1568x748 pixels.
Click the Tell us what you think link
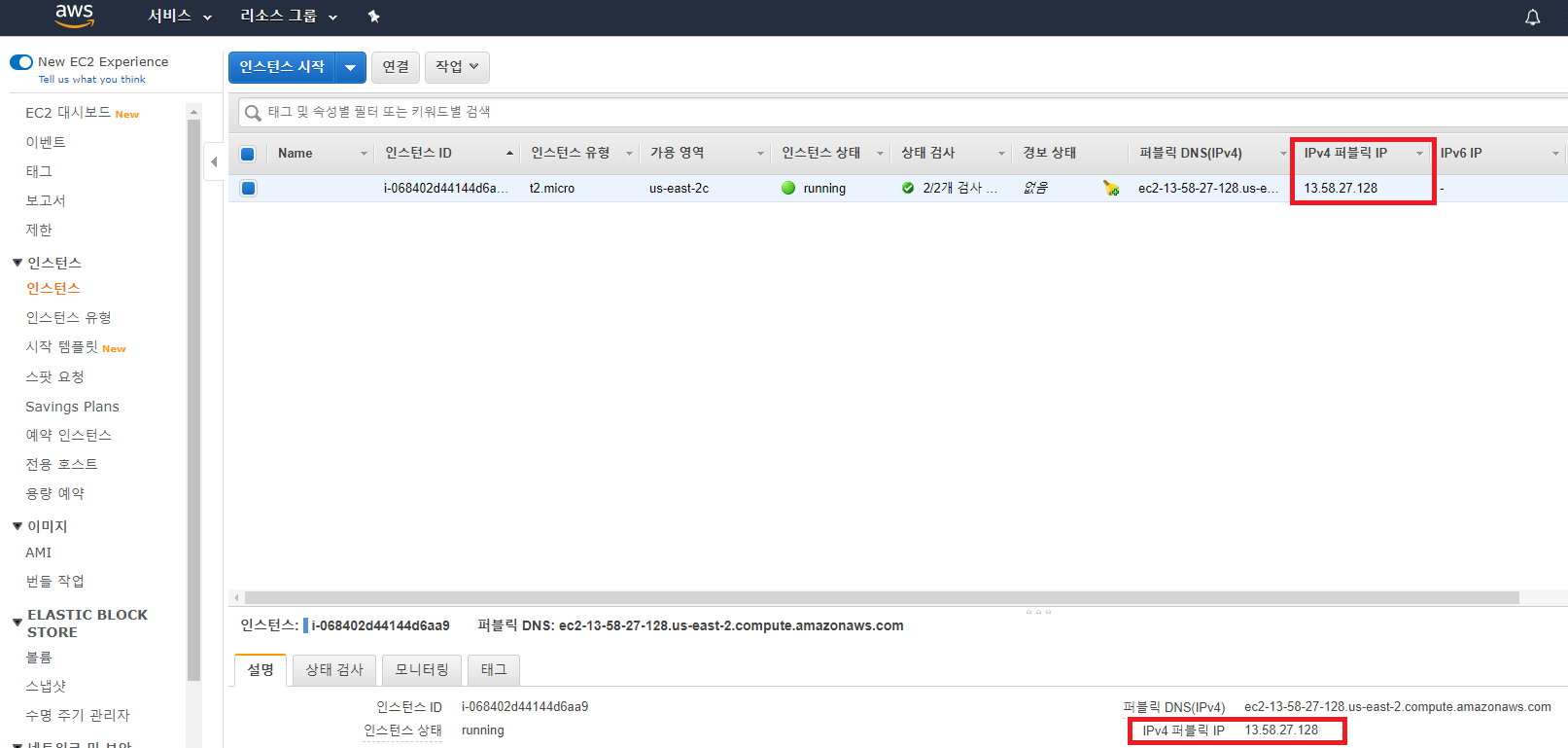click(x=91, y=80)
